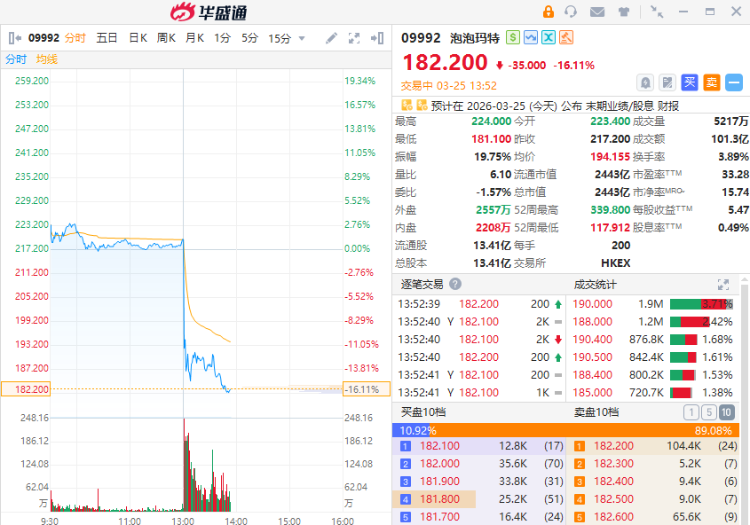The height and width of the screenshot is (525, 750).
Task: Open the skin theme shirt icon
Action: coord(623,11)
